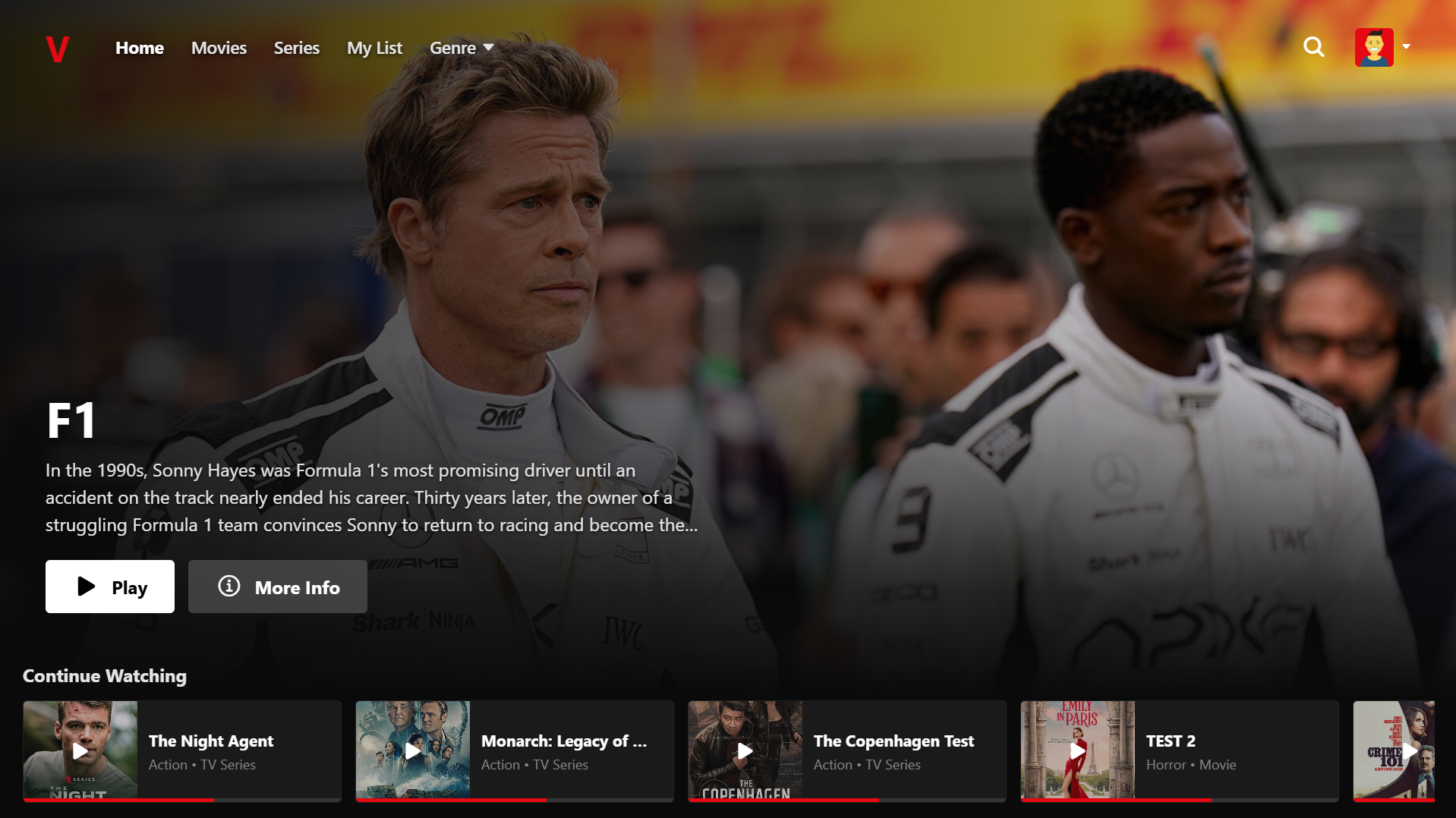Screen dimensions: 1456x818
Task: Click The Night Agent progress bar
Action: (x=182, y=800)
